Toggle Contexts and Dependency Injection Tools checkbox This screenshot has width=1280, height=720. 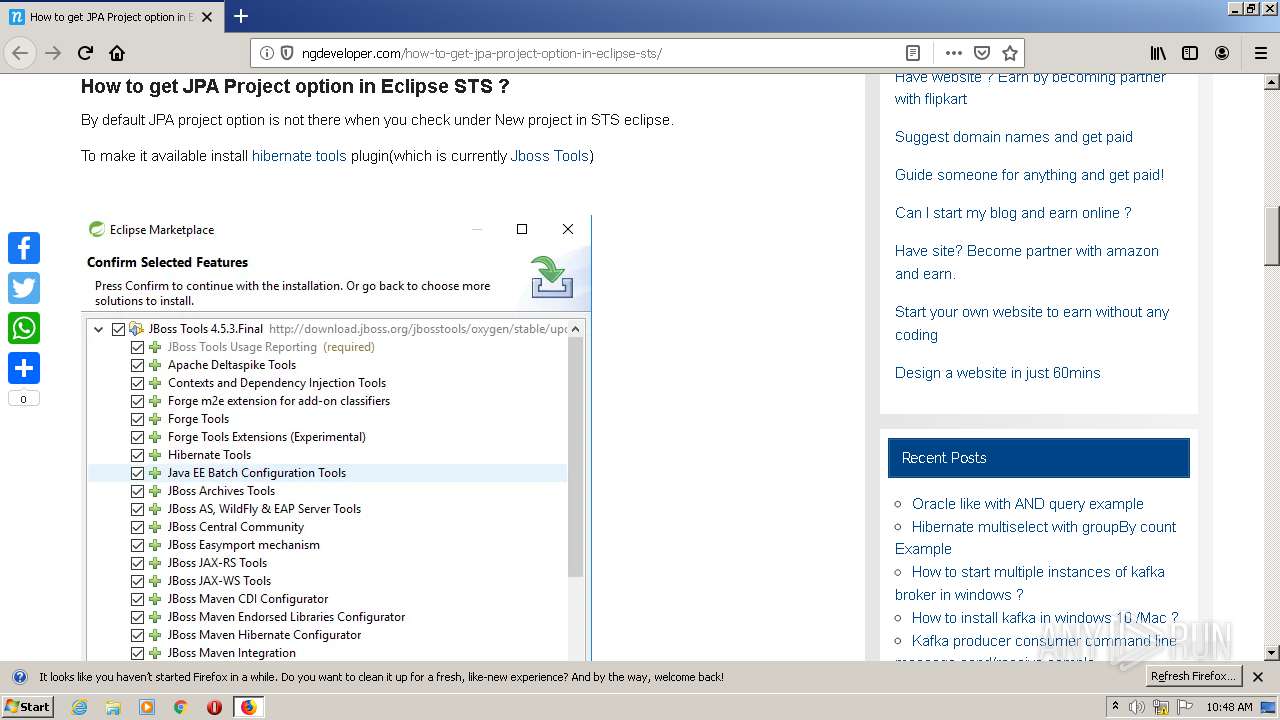[138, 383]
